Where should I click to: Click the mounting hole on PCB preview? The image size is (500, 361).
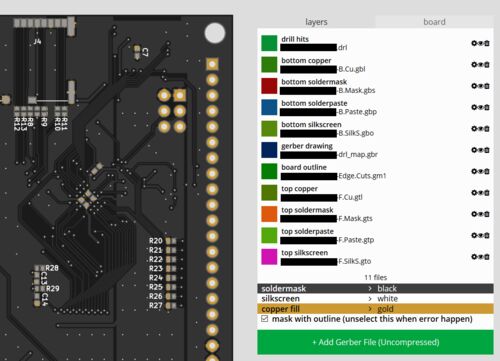[215, 33]
